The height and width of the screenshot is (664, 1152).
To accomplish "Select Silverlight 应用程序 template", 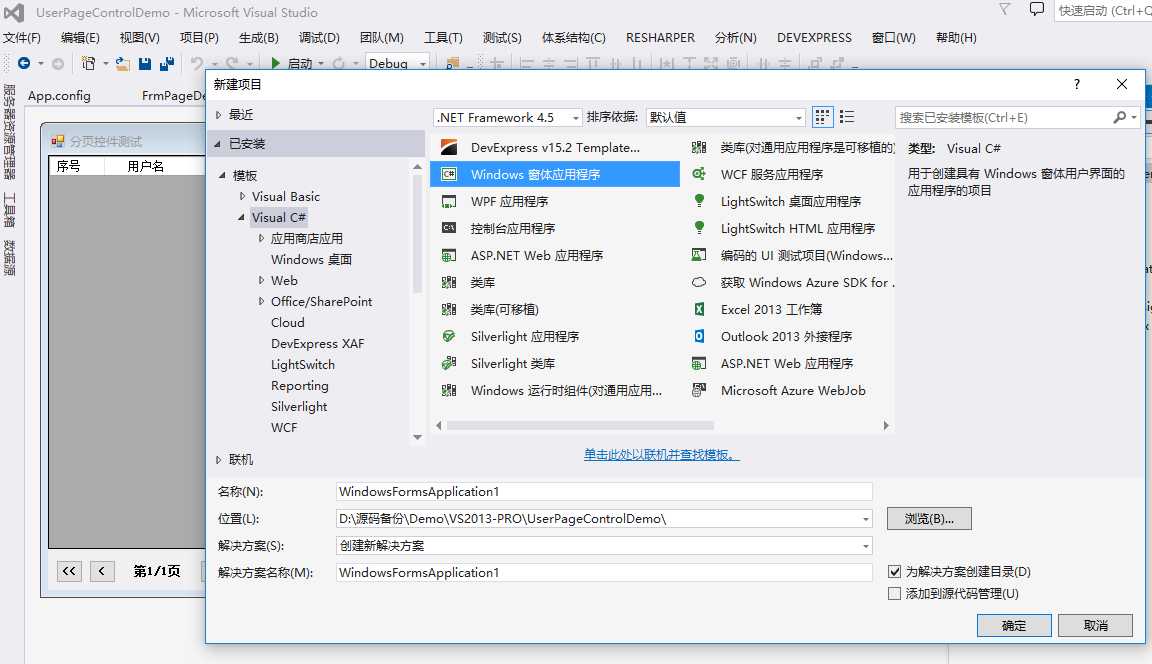I will tap(555, 336).
